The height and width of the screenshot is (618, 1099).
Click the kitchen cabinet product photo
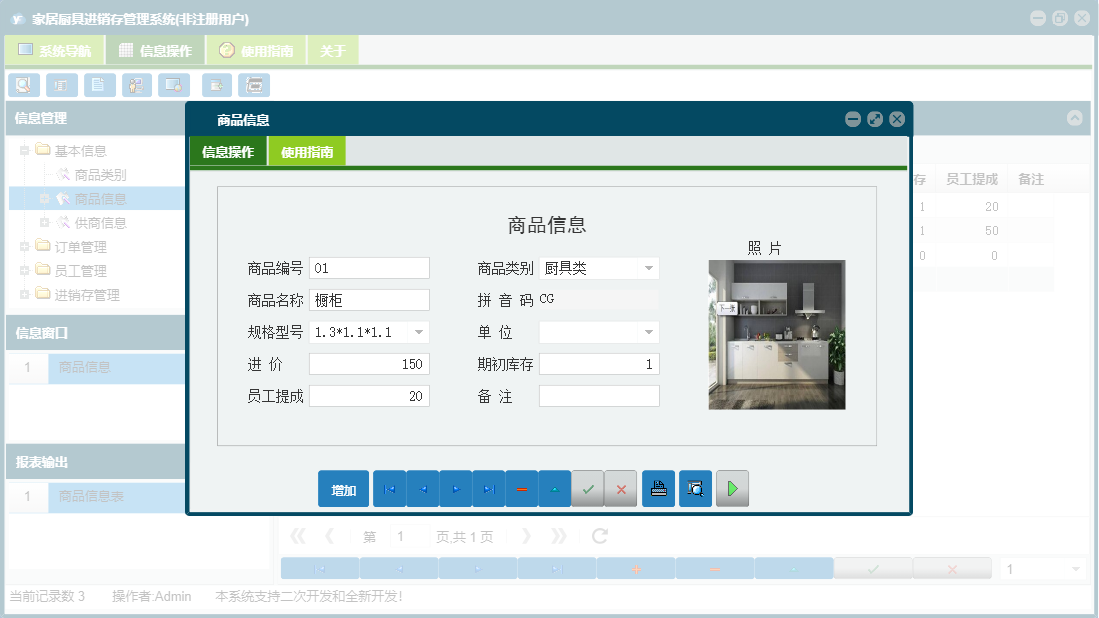[776, 334]
